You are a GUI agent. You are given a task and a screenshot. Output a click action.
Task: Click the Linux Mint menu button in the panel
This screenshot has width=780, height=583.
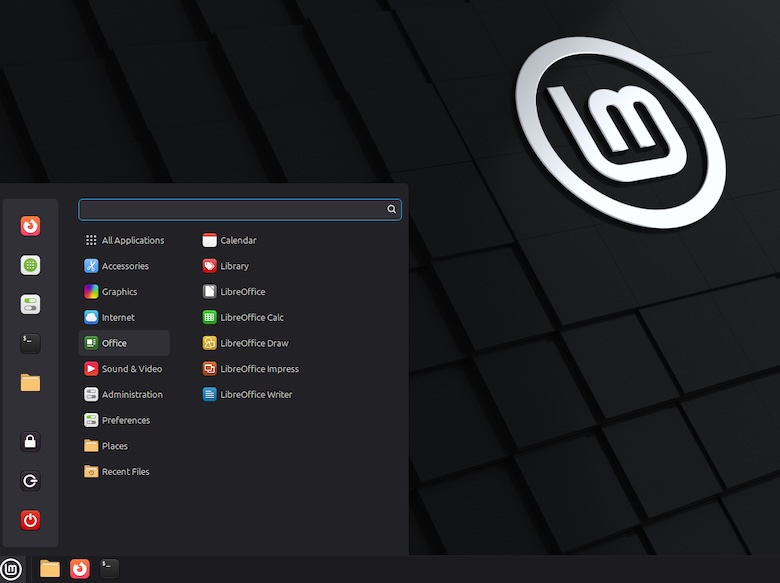11,569
